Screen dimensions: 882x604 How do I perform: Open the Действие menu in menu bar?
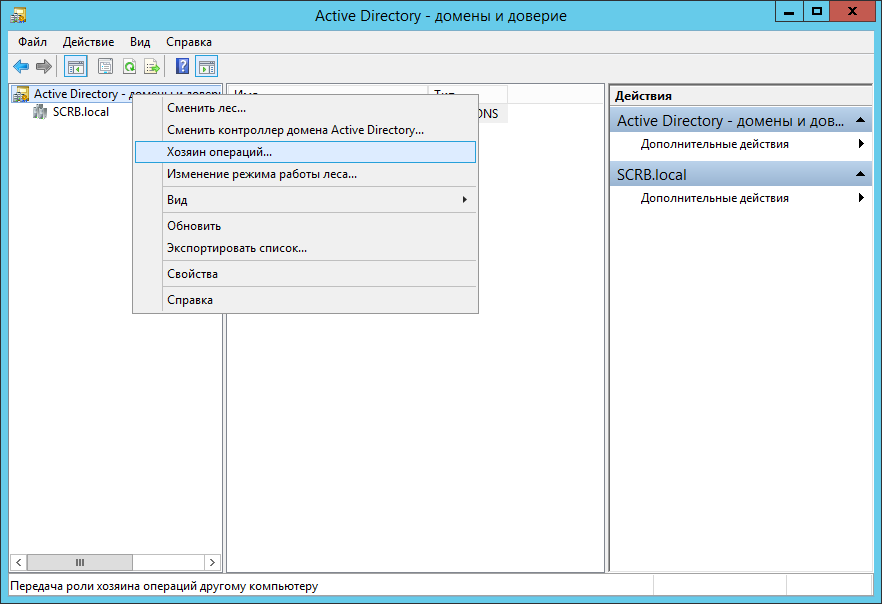pos(88,42)
